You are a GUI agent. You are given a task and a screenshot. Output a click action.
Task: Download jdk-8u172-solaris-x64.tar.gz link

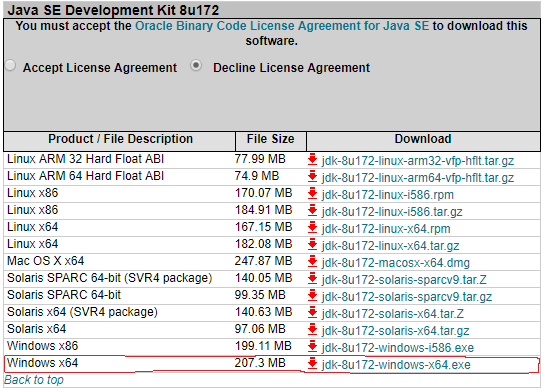coord(396,331)
